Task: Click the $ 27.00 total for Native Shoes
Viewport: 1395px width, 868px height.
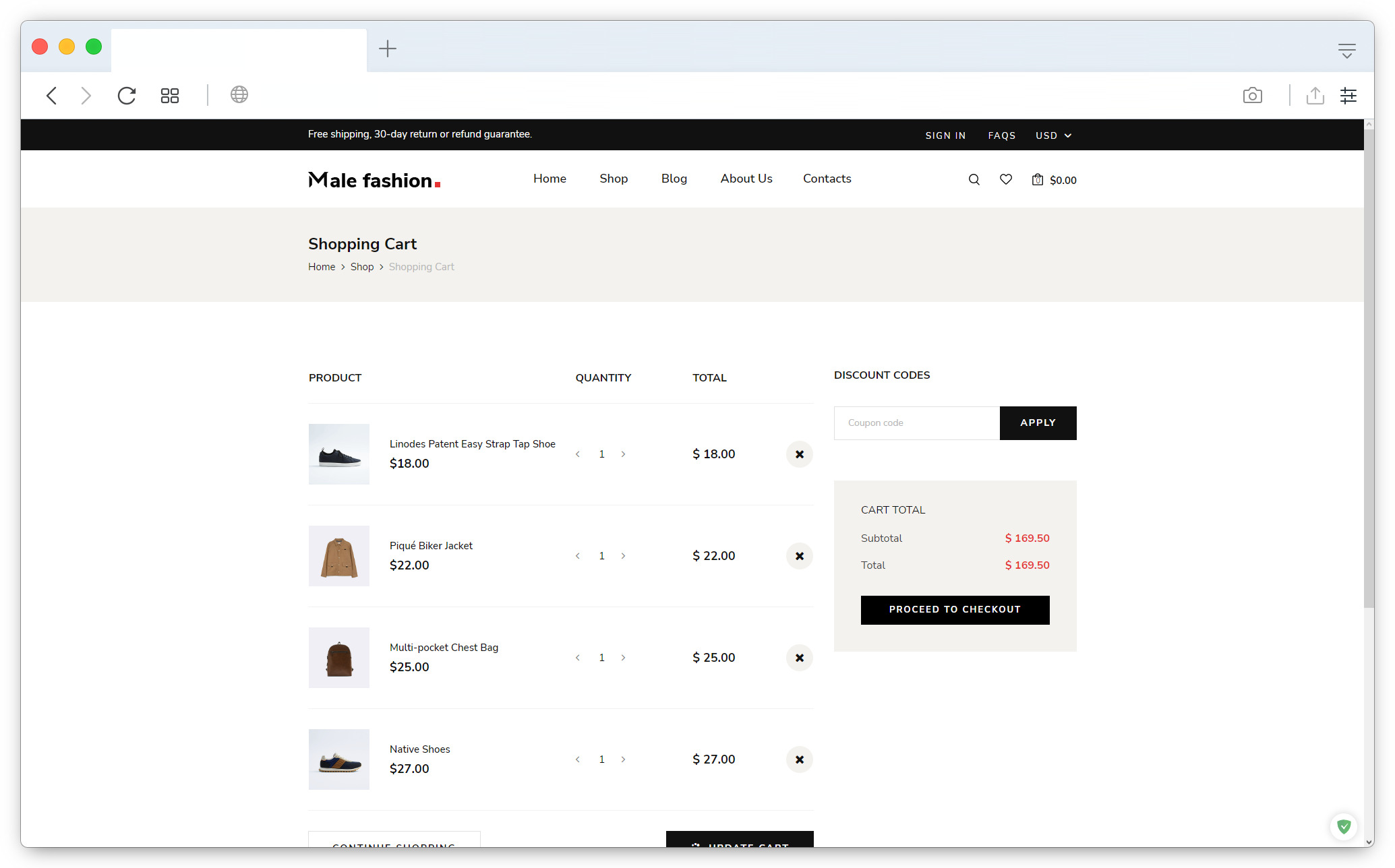Action: pyautogui.click(x=714, y=759)
